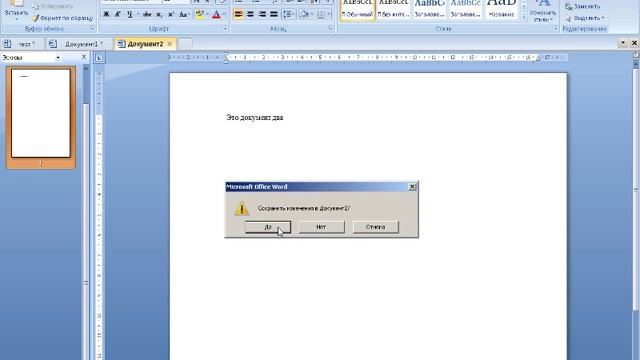The height and width of the screenshot is (360, 640).
Task: Apply superscript formatting
Action: coord(171,14)
